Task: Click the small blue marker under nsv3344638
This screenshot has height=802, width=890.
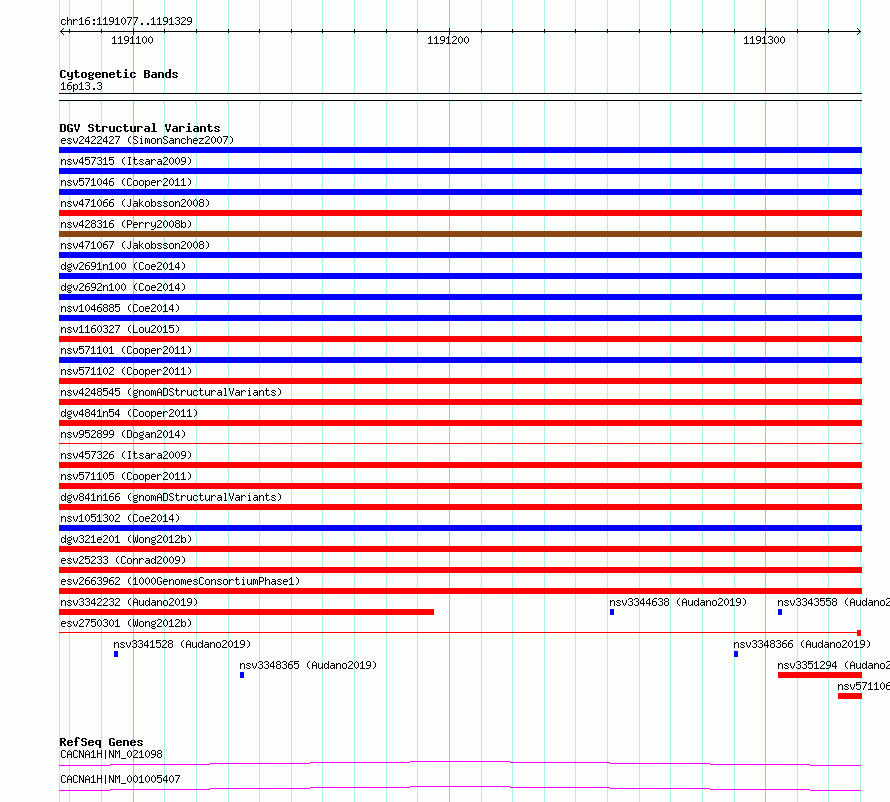Action: (612, 612)
